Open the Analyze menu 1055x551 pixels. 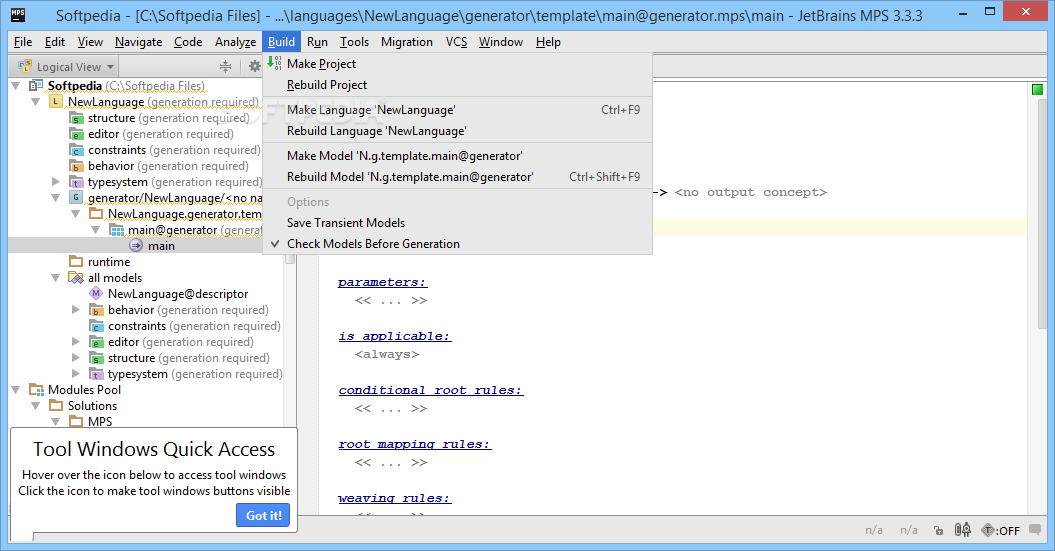(x=235, y=42)
